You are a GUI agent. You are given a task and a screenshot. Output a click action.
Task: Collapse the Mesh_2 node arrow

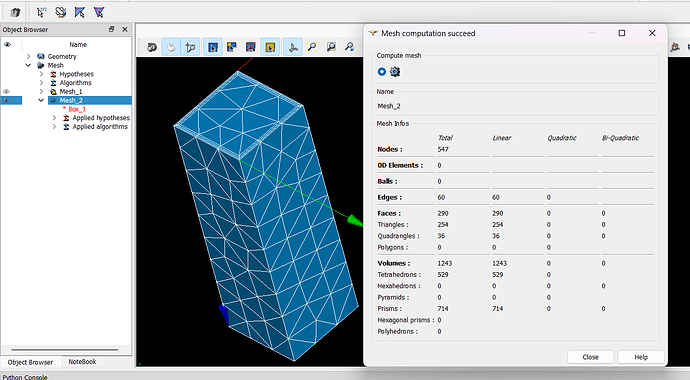pyautogui.click(x=41, y=100)
